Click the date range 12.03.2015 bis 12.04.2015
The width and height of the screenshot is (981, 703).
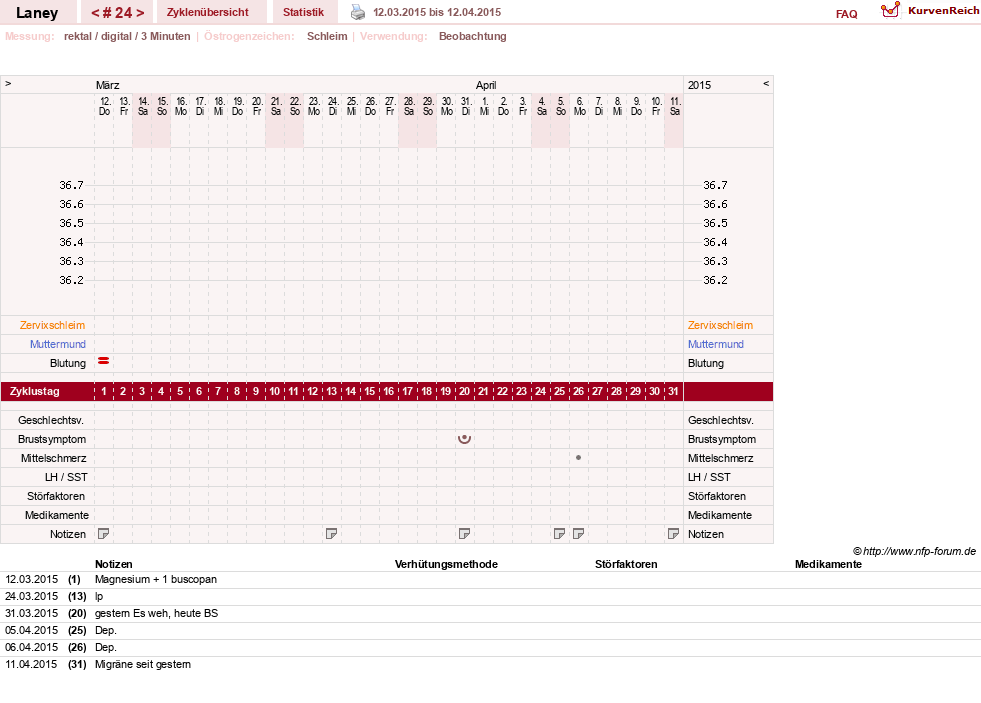437,13
